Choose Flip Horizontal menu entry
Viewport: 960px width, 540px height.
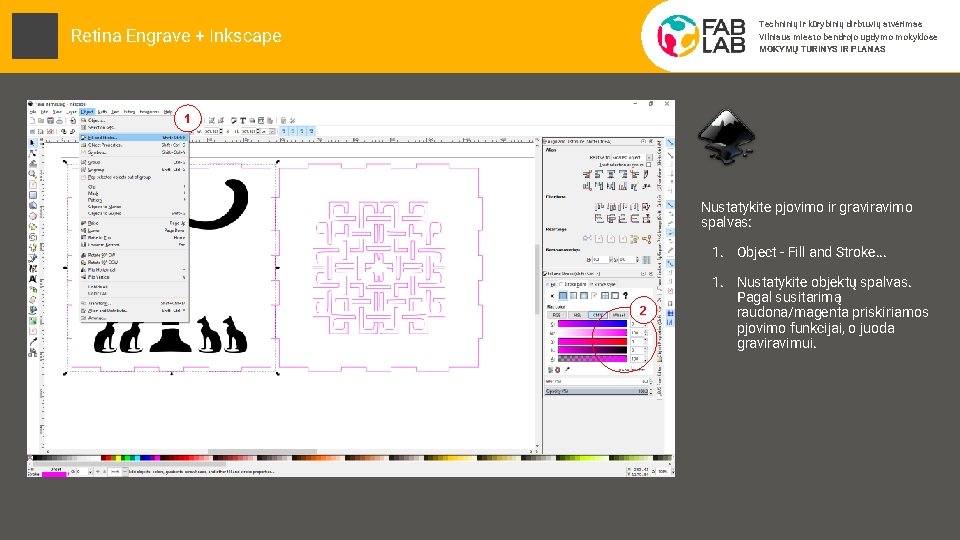click(x=133, y=269)
